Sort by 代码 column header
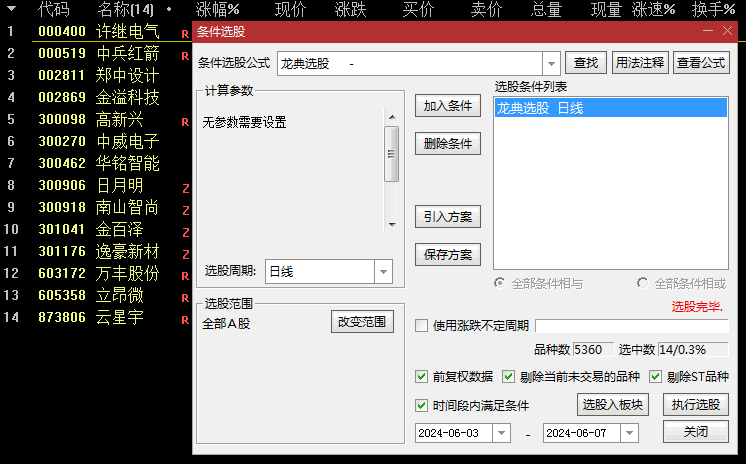 [54, 9]
